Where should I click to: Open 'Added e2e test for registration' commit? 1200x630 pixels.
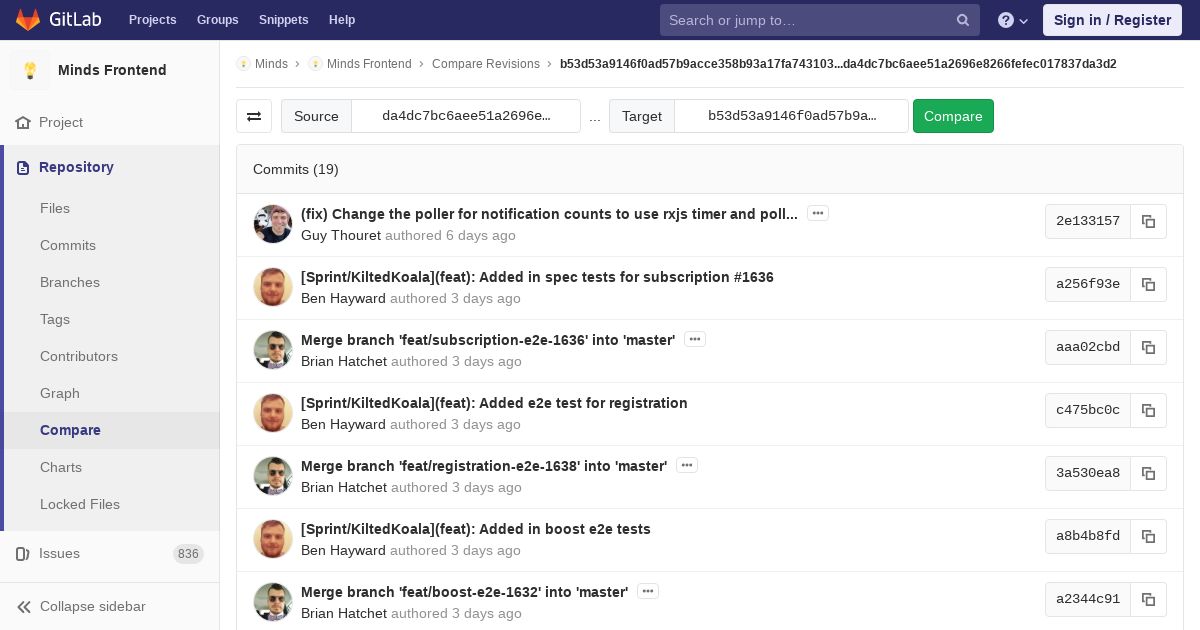click(494, 403)
